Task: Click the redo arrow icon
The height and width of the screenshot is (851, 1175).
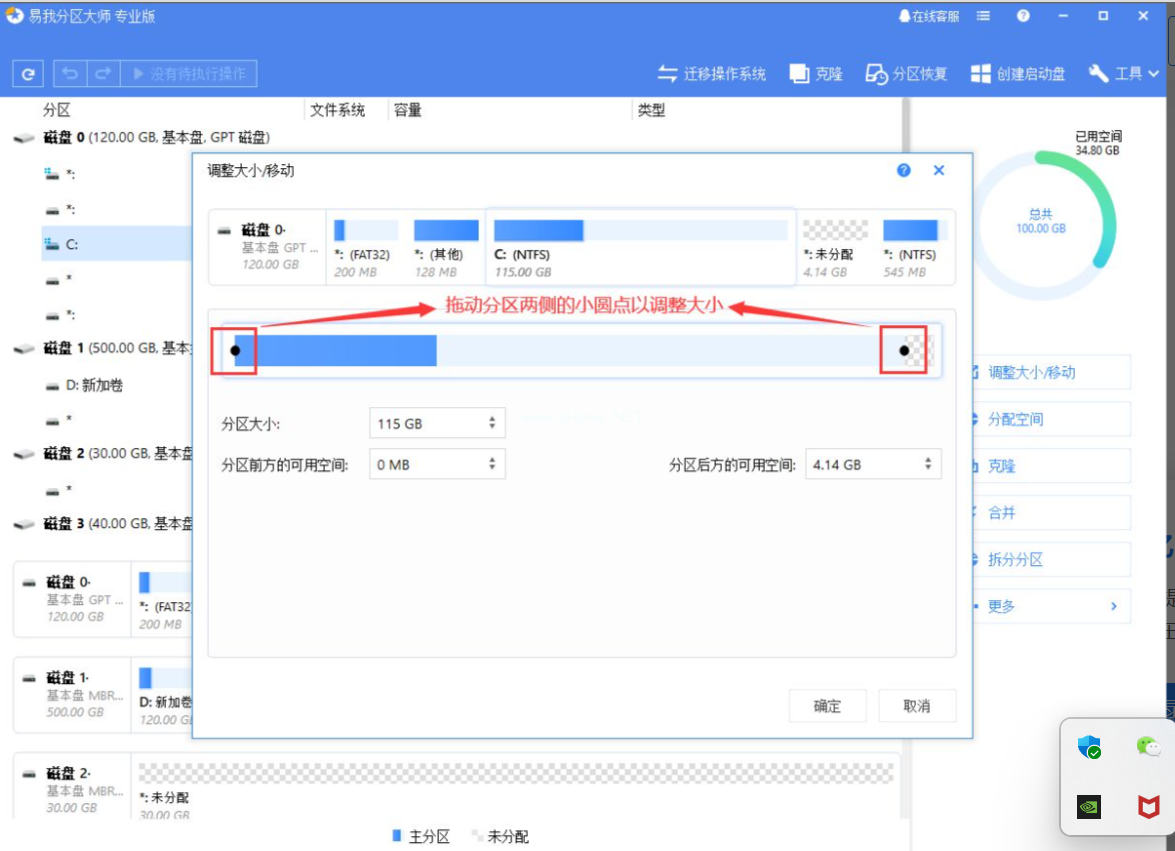Action: pyautogui.click(x=102, y=74)
